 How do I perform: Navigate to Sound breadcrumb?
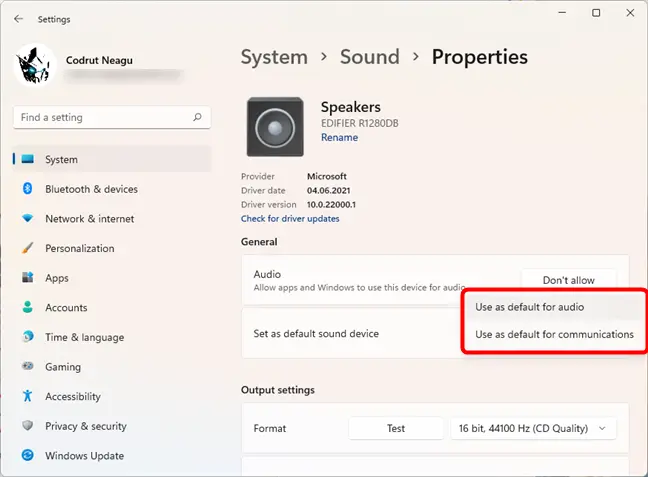point(369,57)
